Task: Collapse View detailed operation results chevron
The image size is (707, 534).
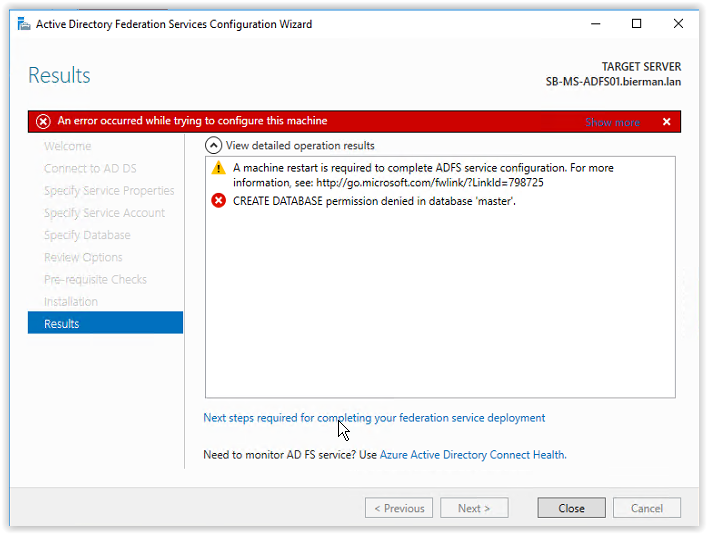Action: point(213,145)
